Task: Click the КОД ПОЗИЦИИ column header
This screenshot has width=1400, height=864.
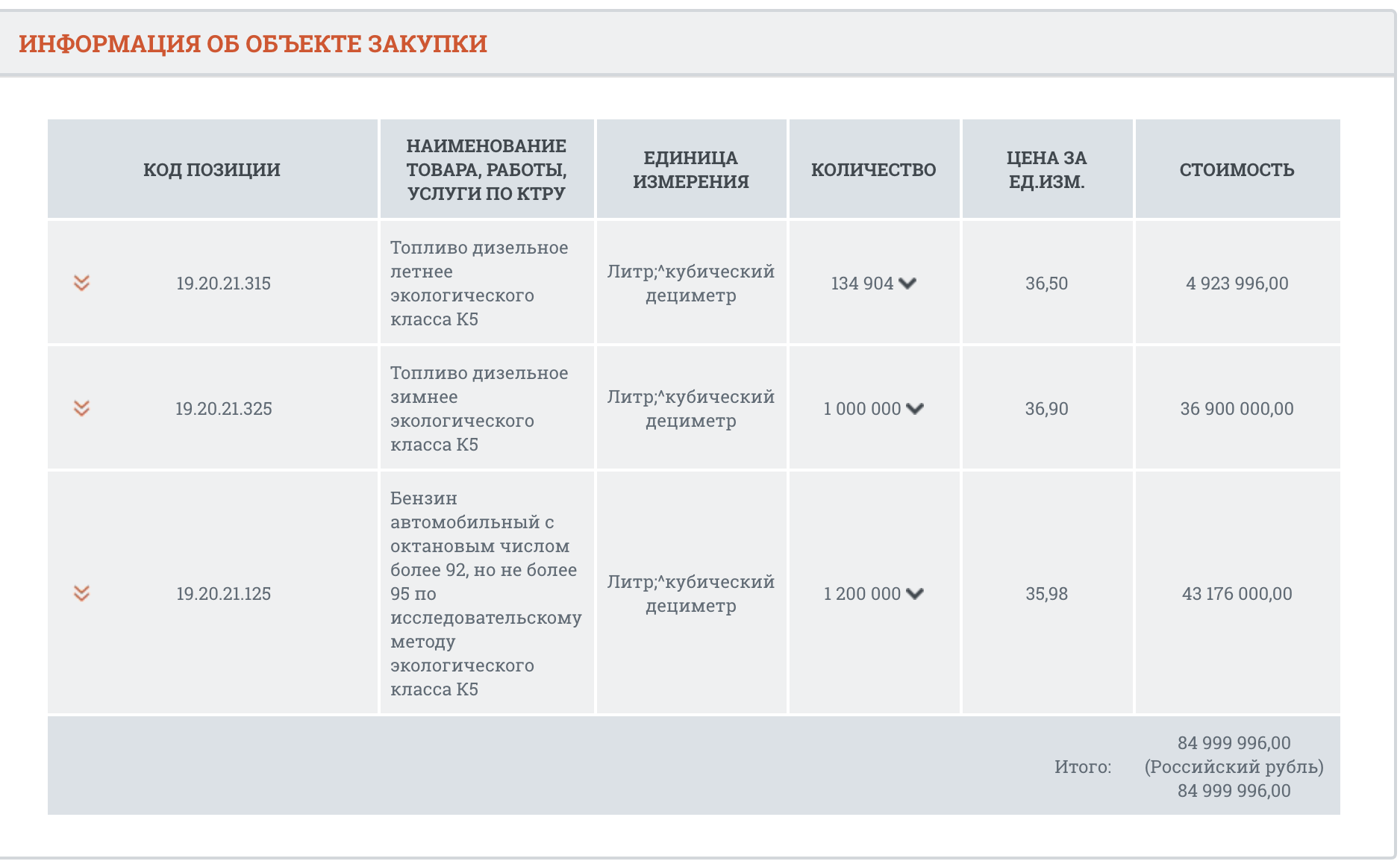Action: coord(212,169)
